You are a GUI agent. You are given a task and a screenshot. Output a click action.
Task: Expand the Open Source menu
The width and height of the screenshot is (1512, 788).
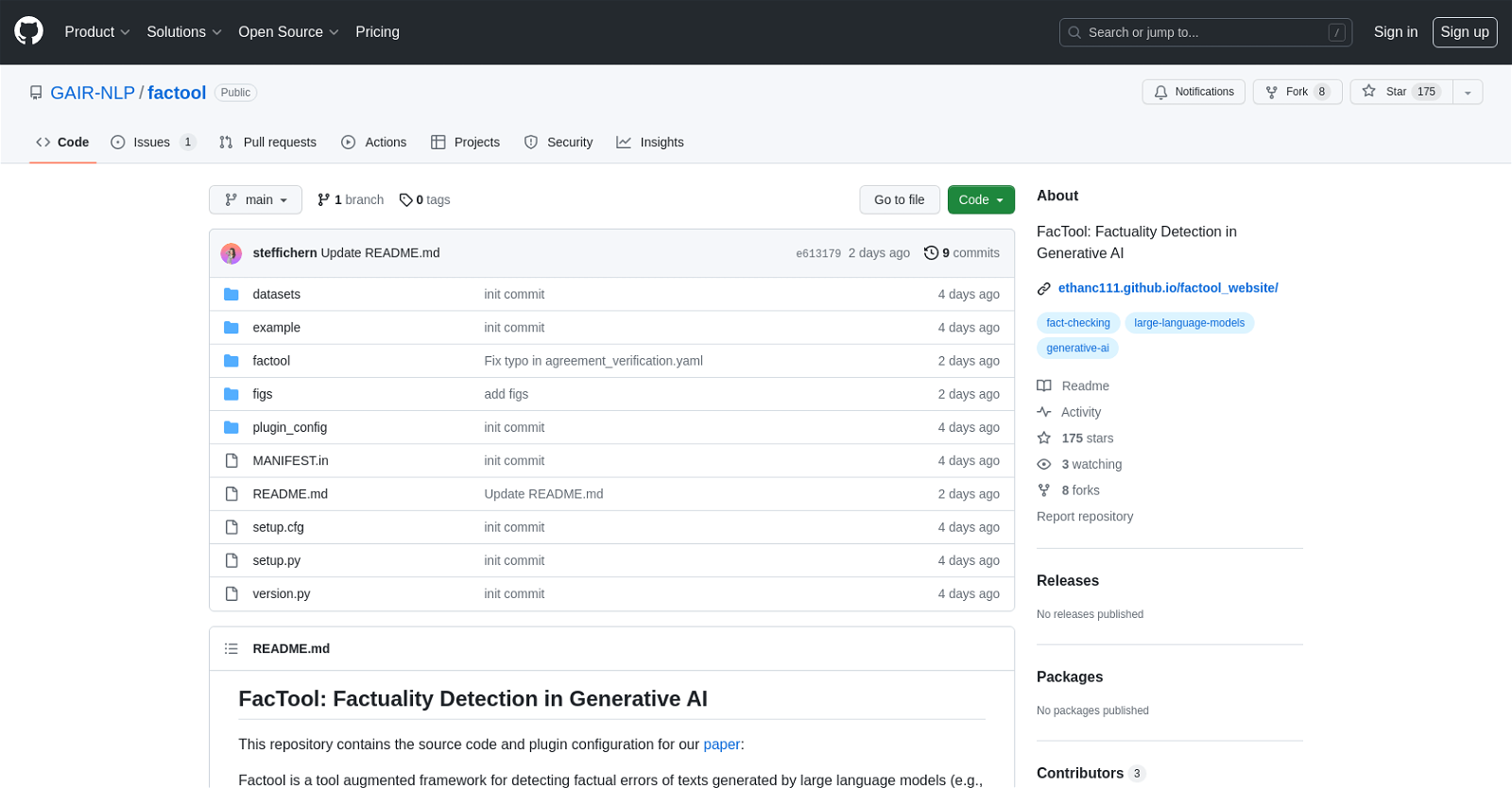[288, 31]
